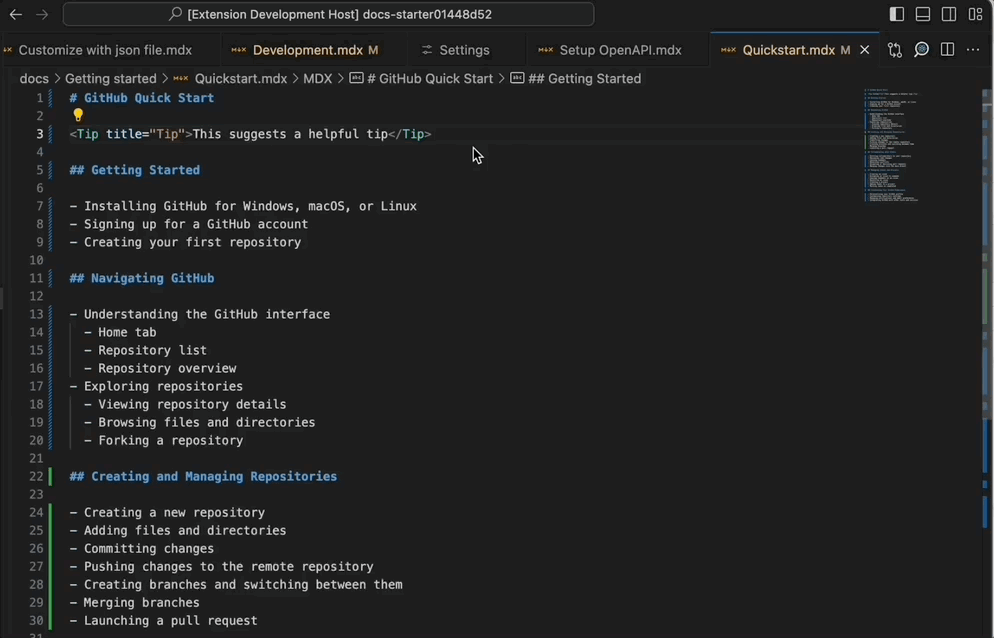Image resolution: width=994 pixels, height=638 pixels.
Task: Open the Customize Layout icon
Action: 976,14
